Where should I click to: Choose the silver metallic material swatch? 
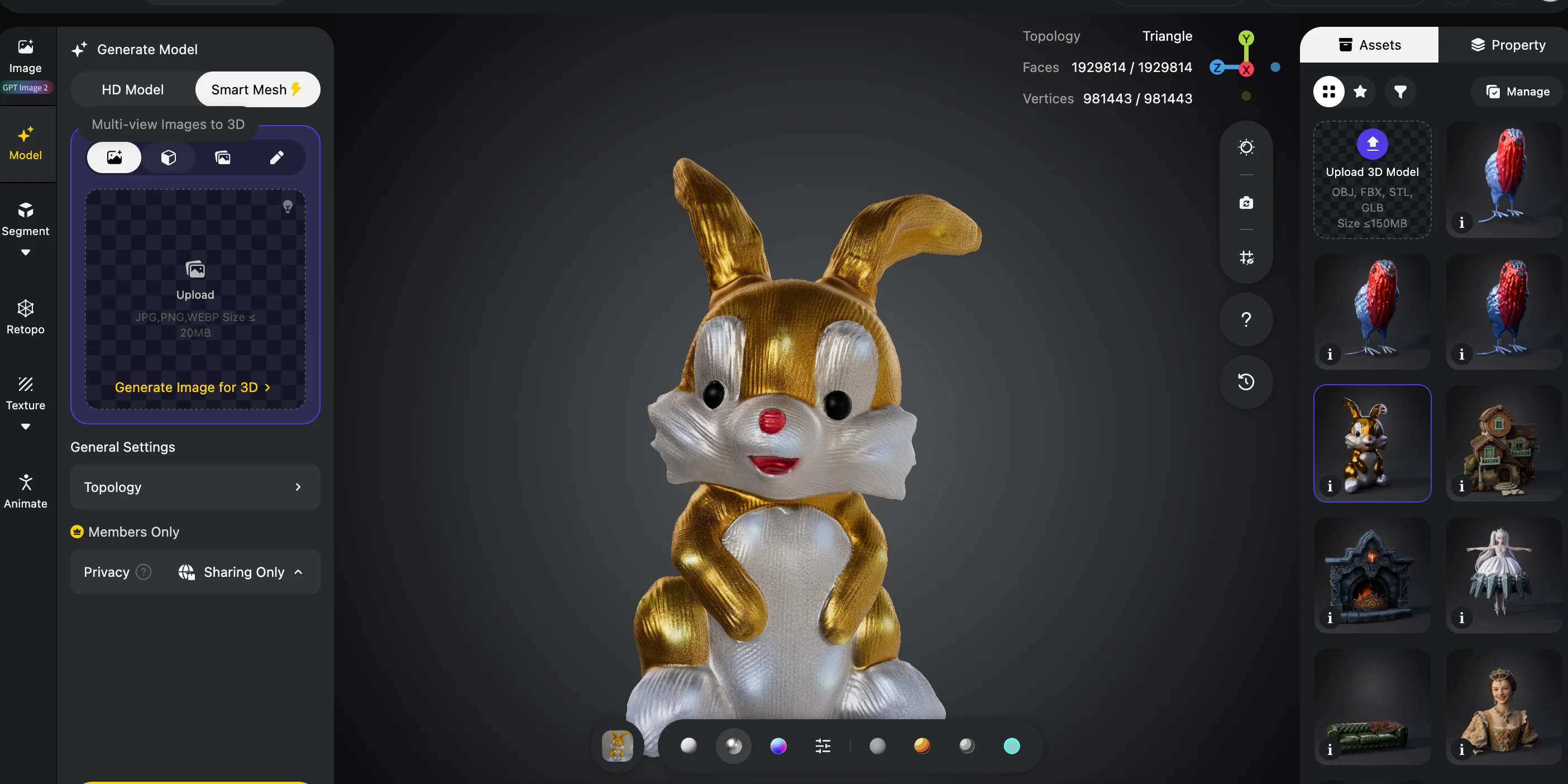[967, 745]
